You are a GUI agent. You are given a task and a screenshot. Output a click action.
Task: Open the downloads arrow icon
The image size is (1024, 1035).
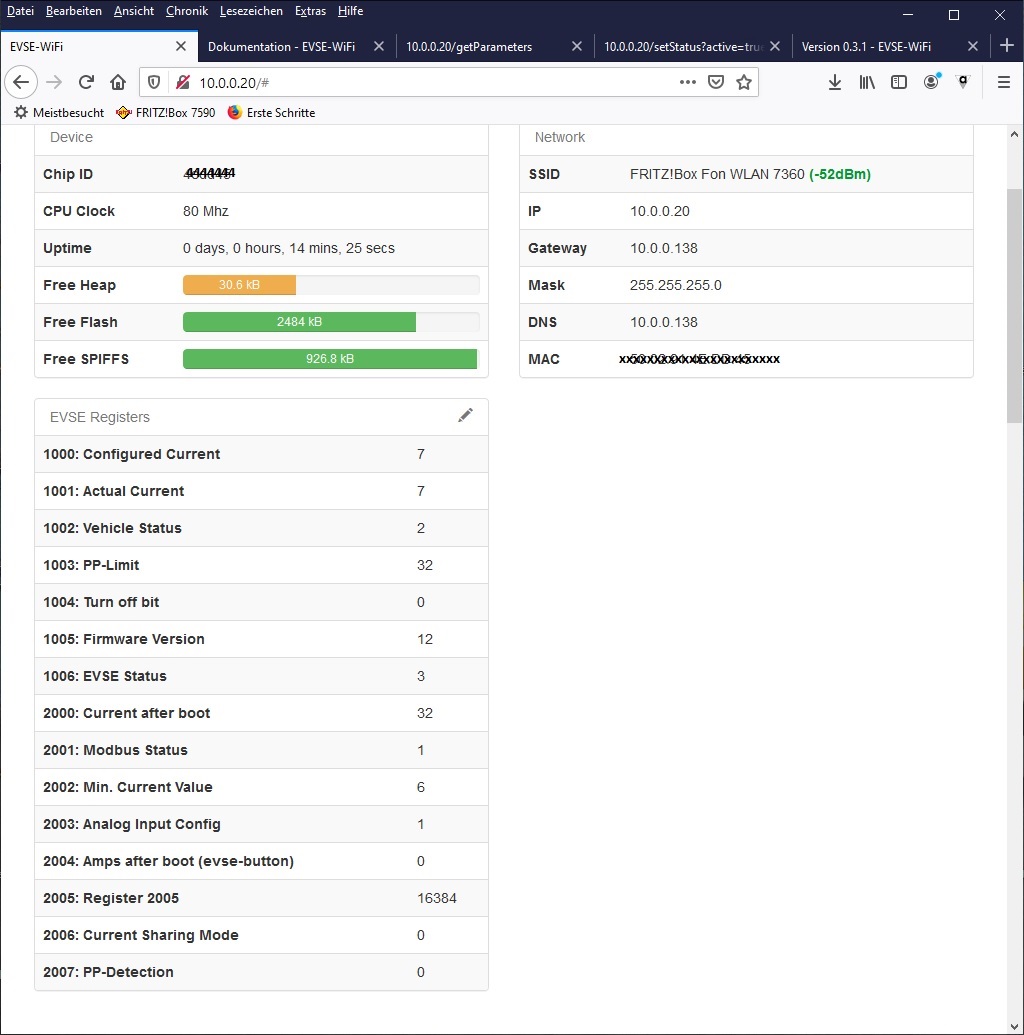[835, 83]
